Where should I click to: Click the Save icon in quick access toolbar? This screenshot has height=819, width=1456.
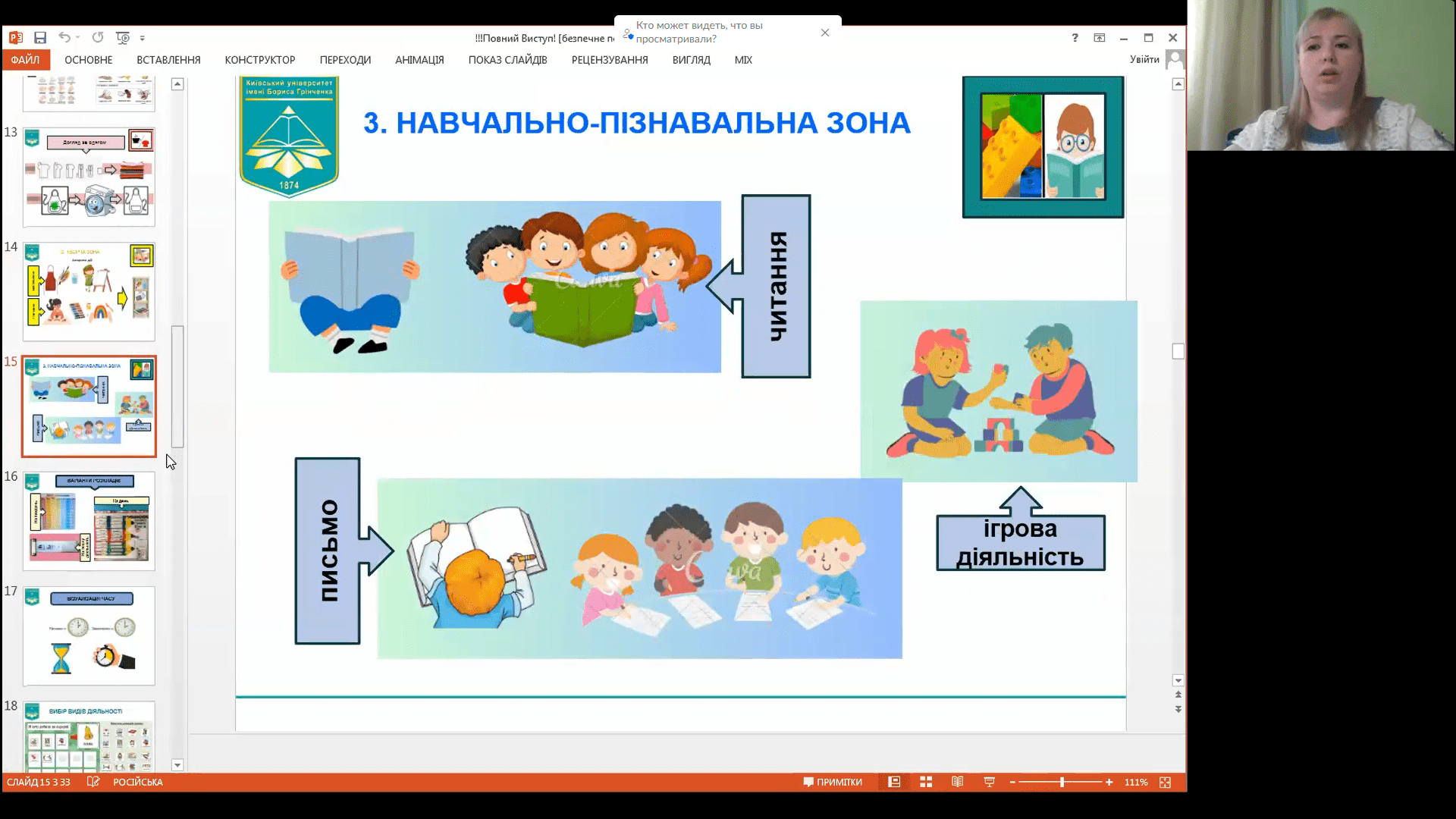click(40, 38)
